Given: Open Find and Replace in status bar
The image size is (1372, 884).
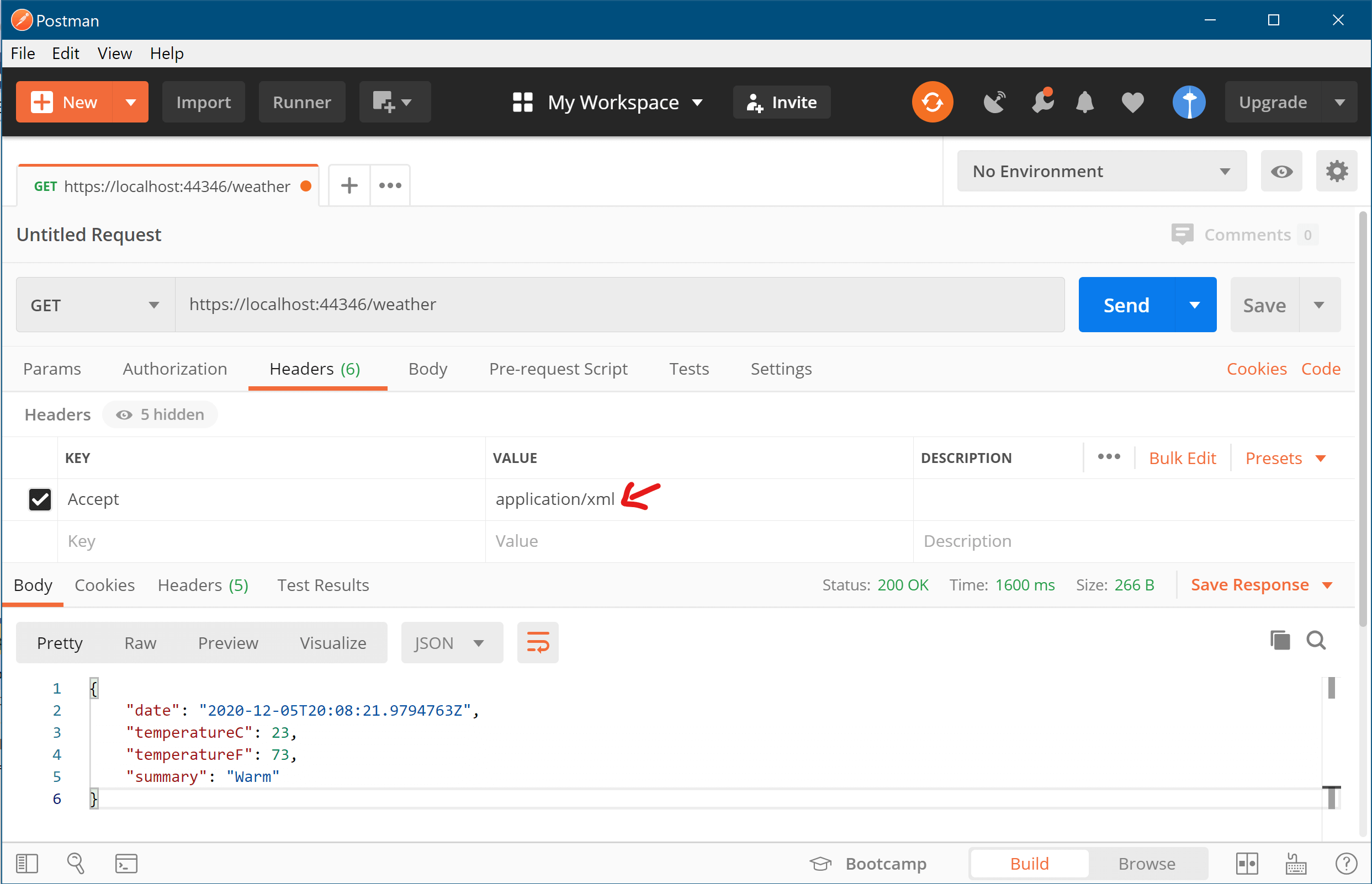Looking at the screenshot, I should click(76, 864).
